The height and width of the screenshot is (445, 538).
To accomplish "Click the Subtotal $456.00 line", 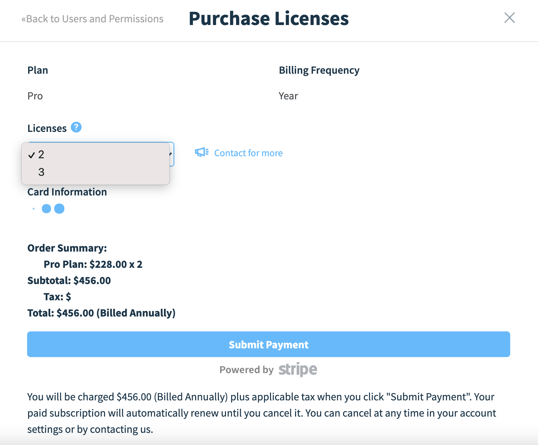I will pyautogui.click(x=69, y=281).
